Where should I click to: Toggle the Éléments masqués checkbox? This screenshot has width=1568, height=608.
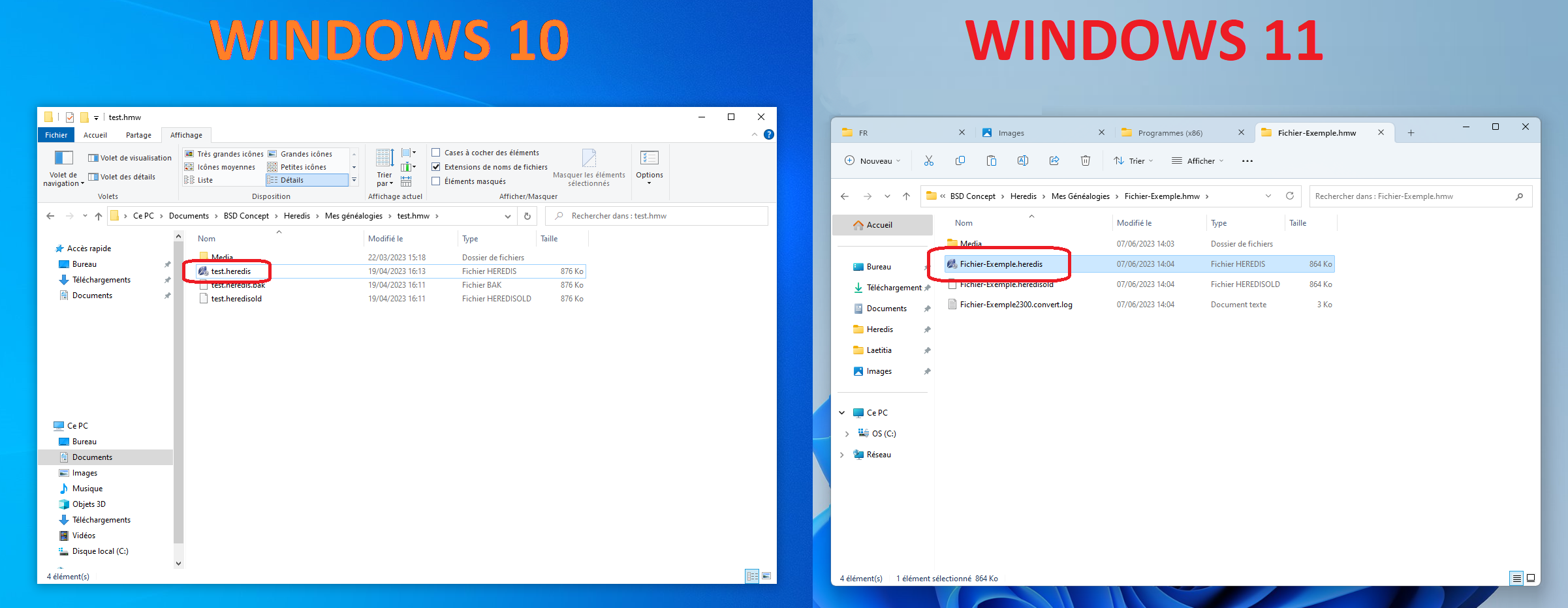coord(436,181)
